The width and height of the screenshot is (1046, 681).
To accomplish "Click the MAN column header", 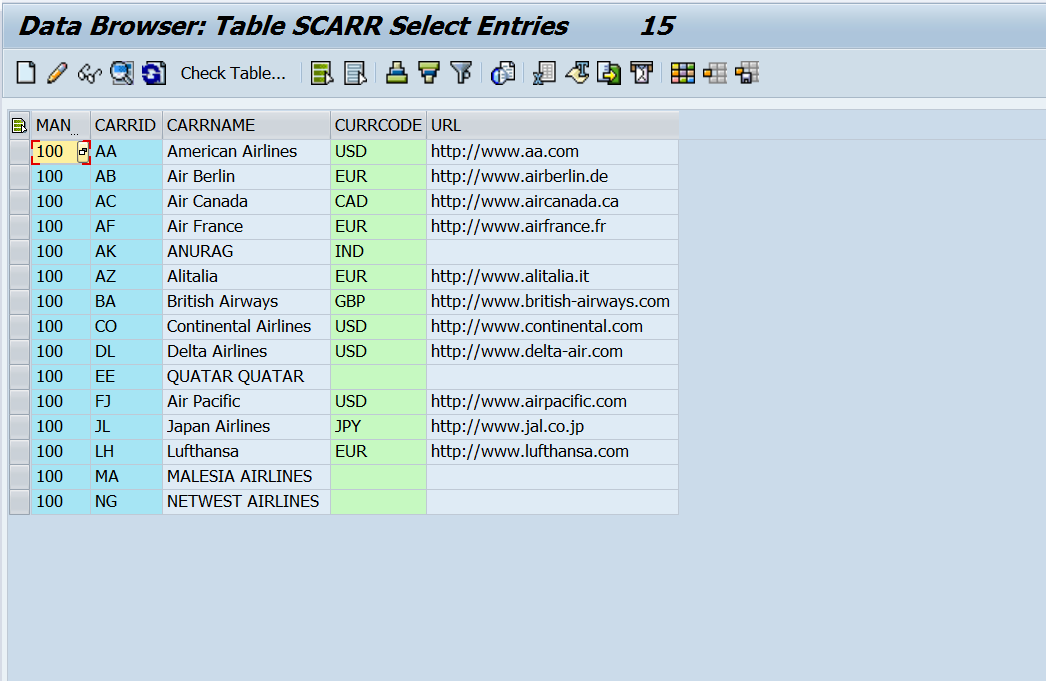I will [x=60, y=125].
